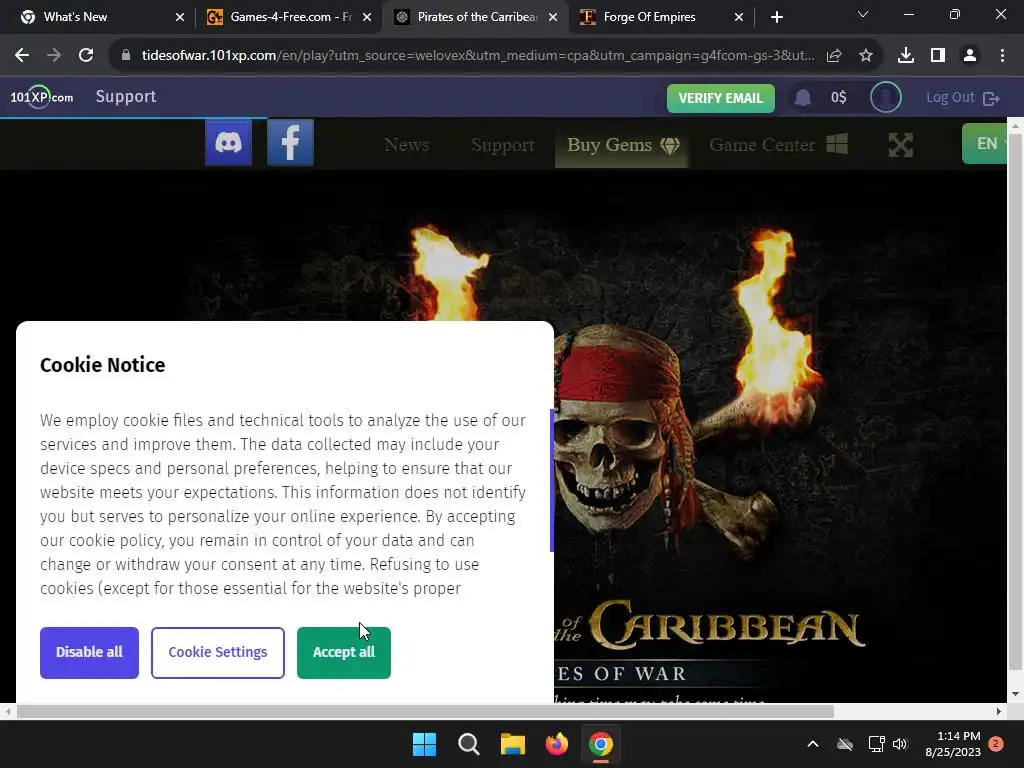
Task: Bookmark this page with star icon
Action: (866, 56)
